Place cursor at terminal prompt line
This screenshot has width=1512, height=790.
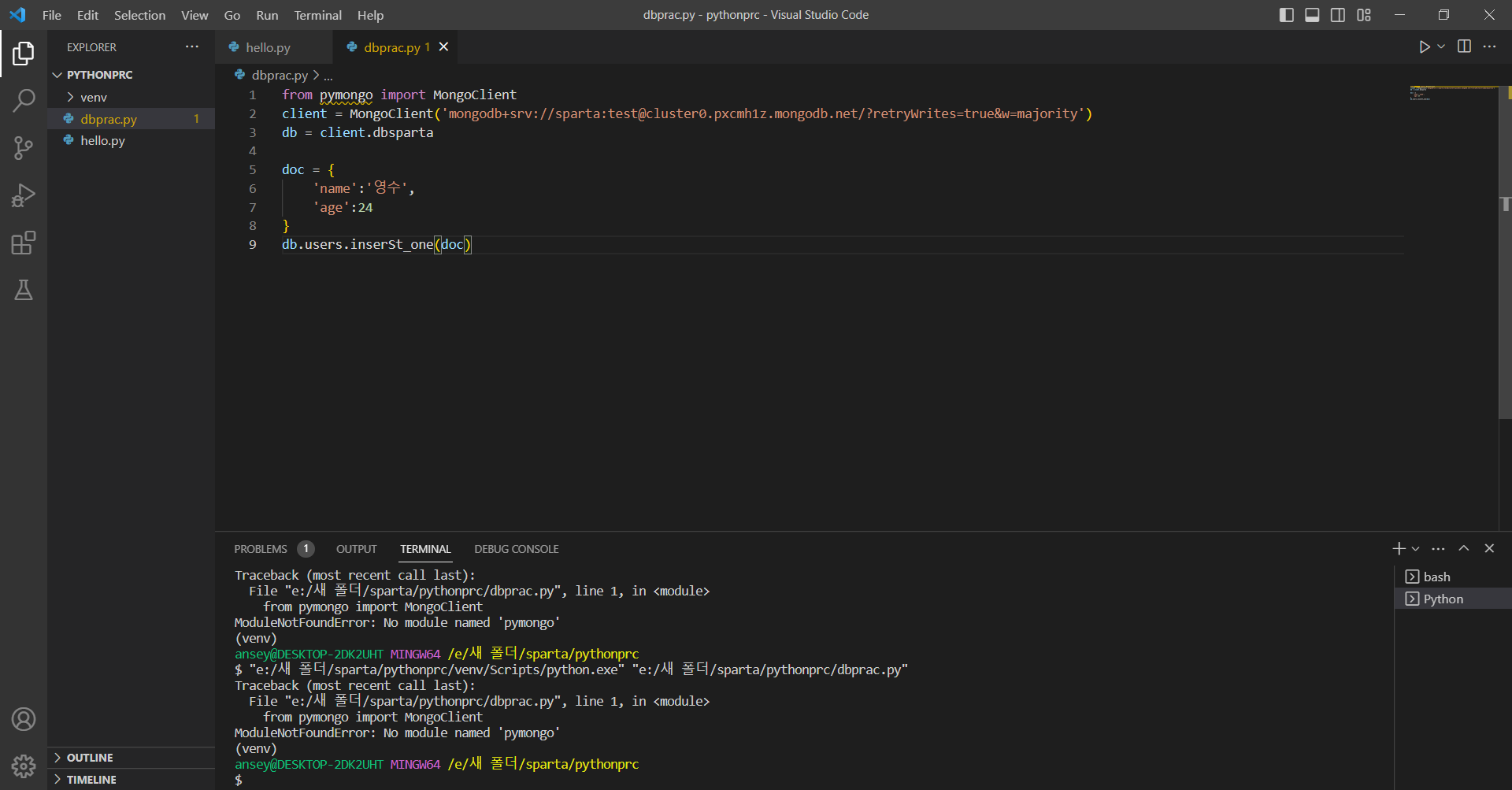point(239,781)
